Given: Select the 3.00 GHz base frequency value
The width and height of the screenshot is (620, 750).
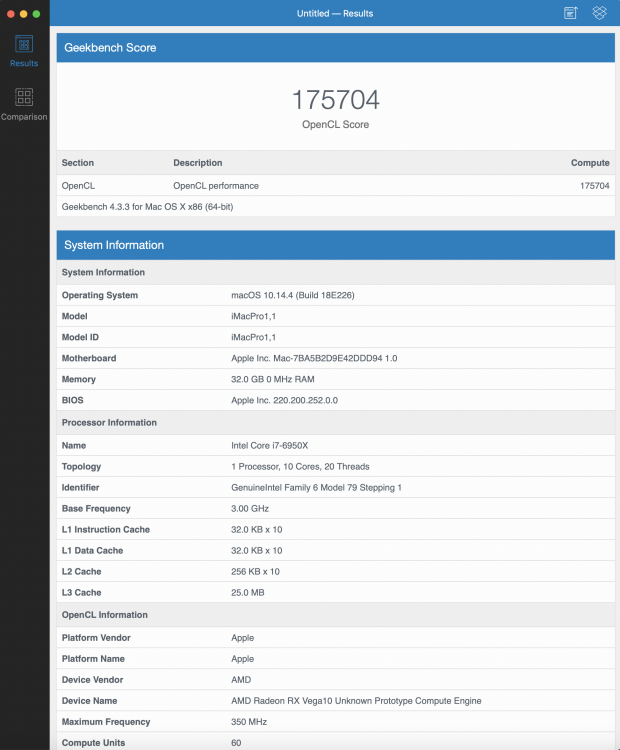Looking at the screenshot, I should click(x=250, y=508).
